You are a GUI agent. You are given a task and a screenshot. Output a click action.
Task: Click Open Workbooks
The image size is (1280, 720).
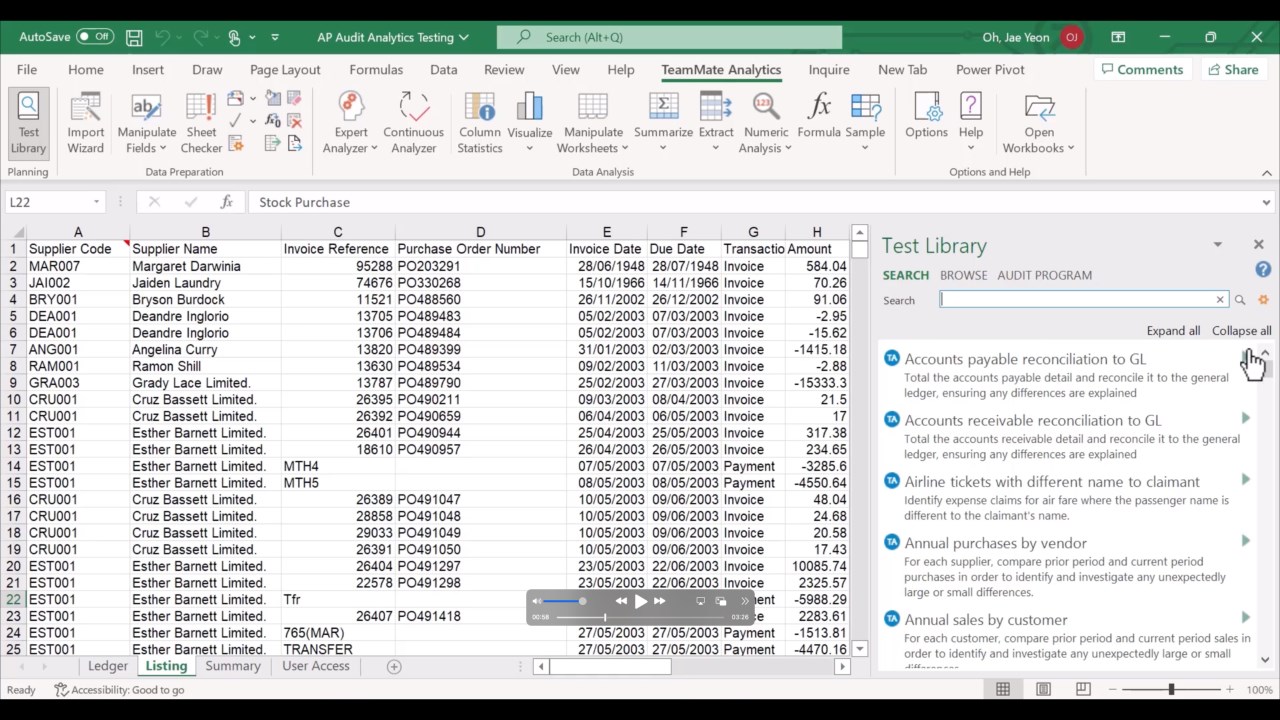coord(1039,123)
